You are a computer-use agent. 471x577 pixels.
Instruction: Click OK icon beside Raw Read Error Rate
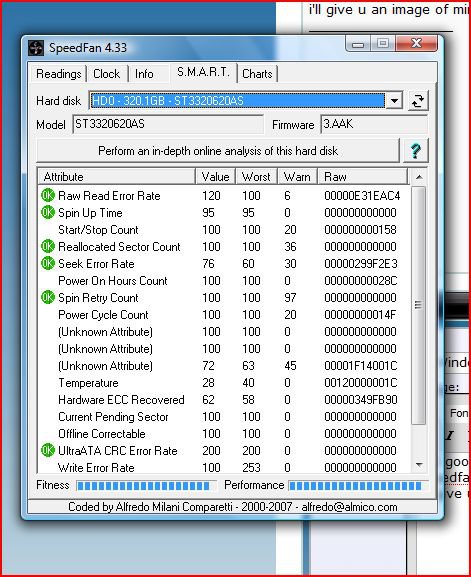coord(48,196)
